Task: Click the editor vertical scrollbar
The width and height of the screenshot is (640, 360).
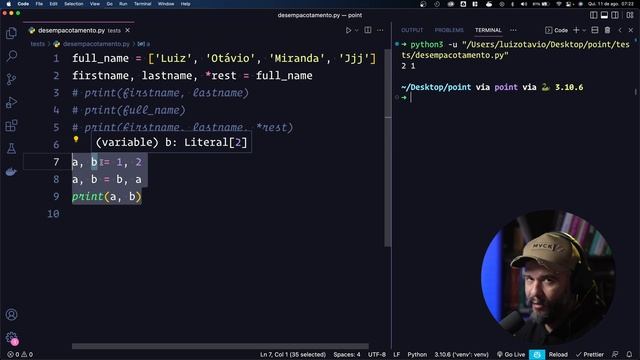Action: pyautogui.click(x=388, y=148)
